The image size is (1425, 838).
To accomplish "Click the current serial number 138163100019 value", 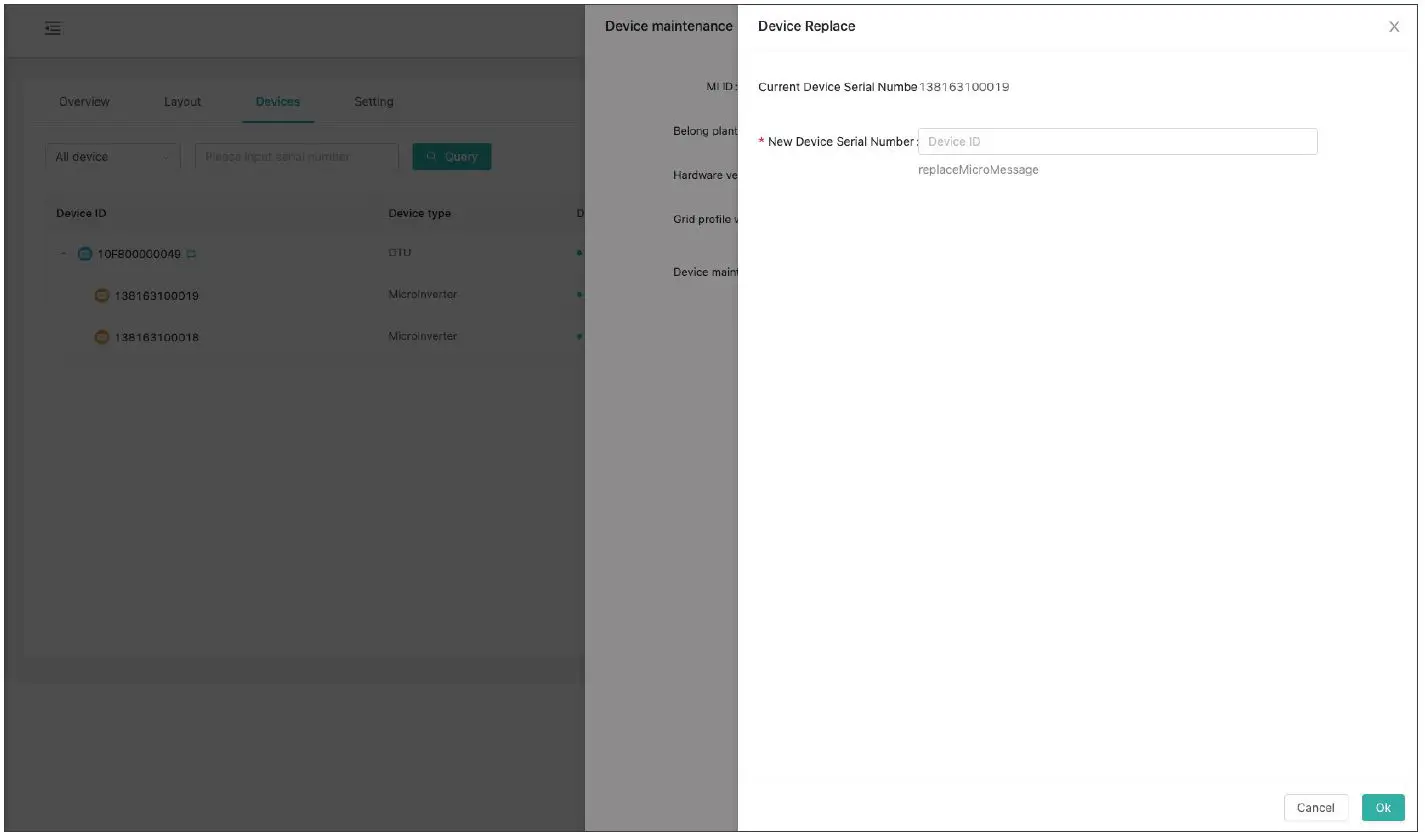I will click(964, 87).
